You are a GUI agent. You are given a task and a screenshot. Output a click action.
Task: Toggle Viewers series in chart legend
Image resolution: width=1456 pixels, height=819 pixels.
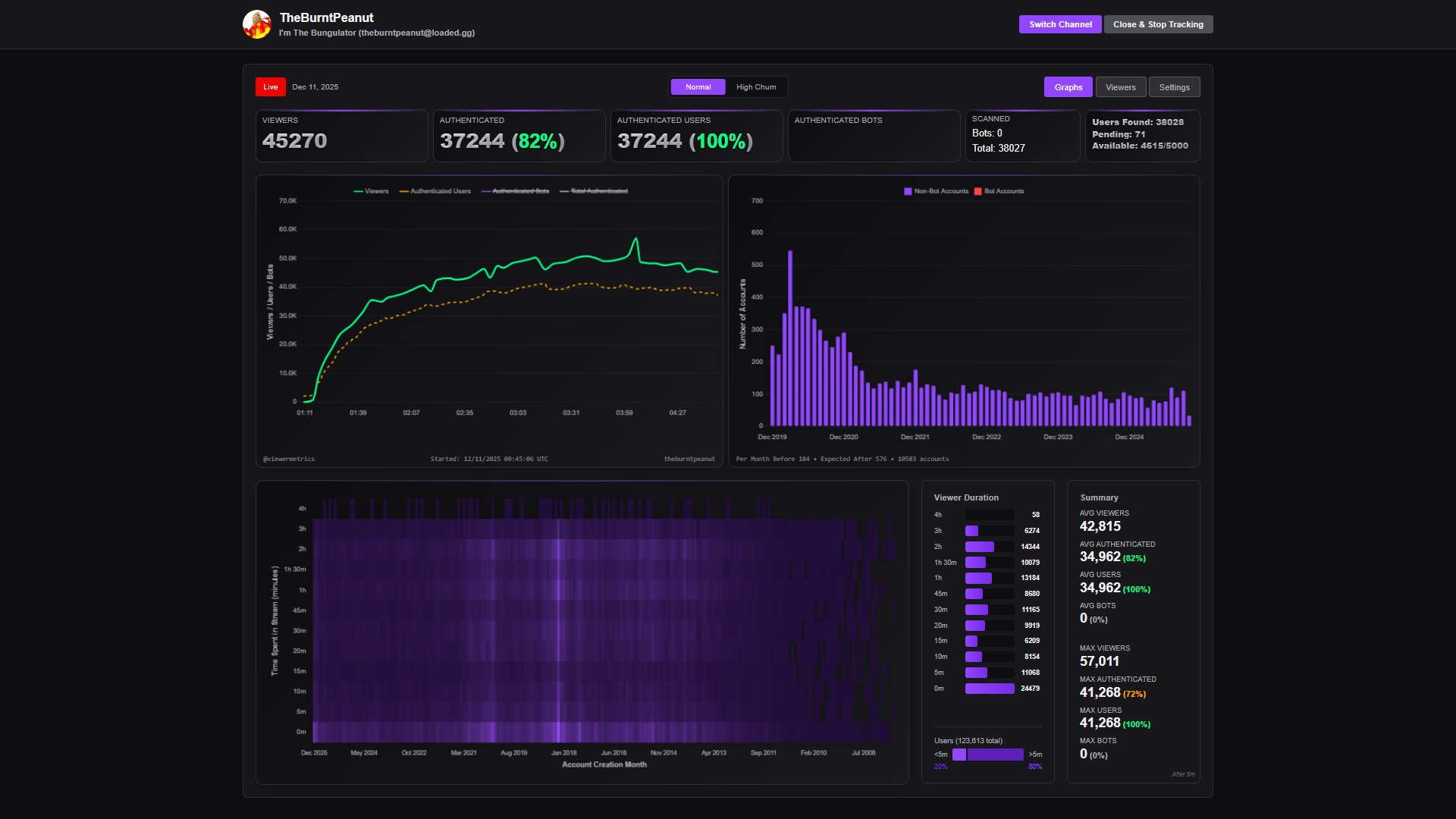(x=371, y=191)
